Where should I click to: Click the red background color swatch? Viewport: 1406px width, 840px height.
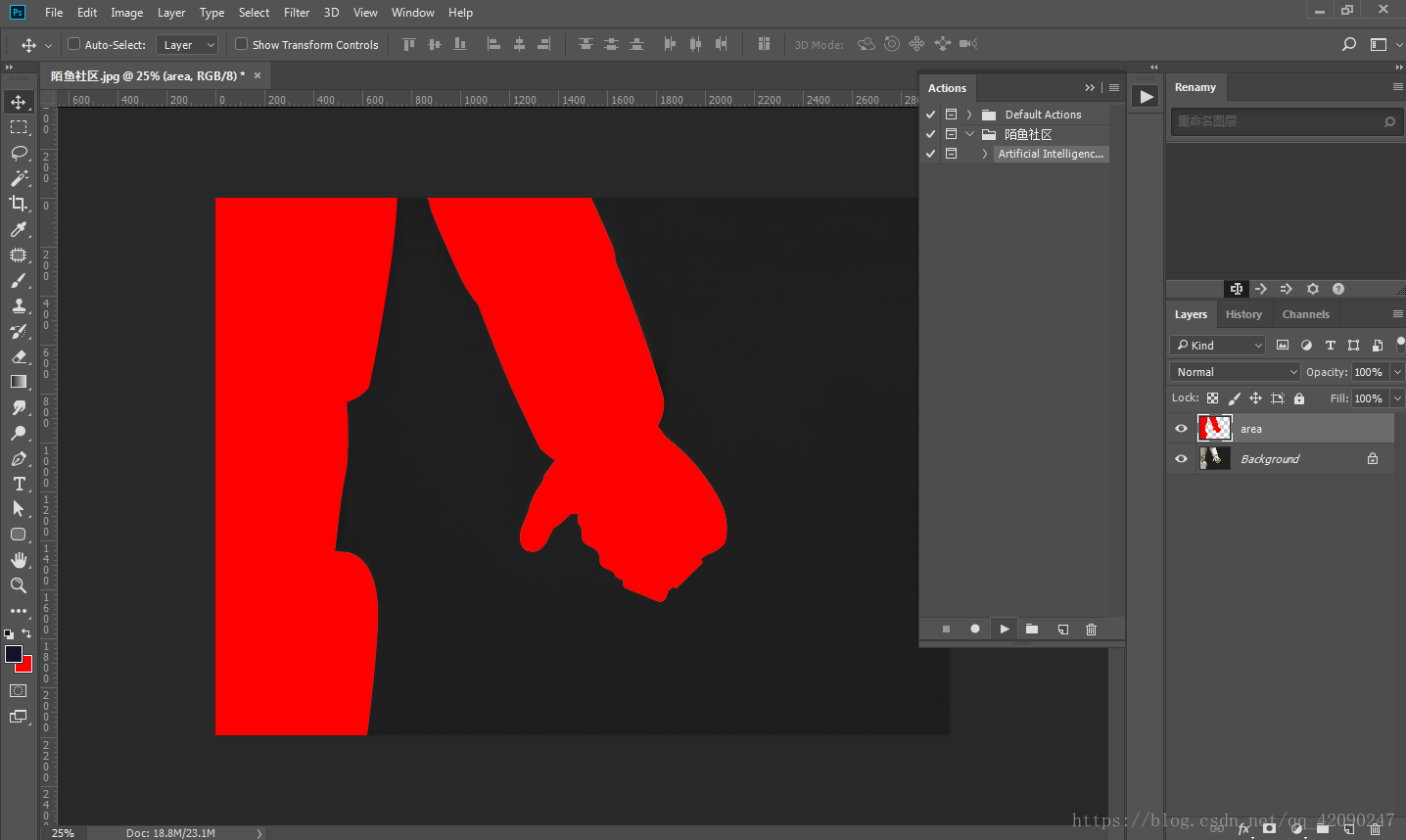coord(26,666)
